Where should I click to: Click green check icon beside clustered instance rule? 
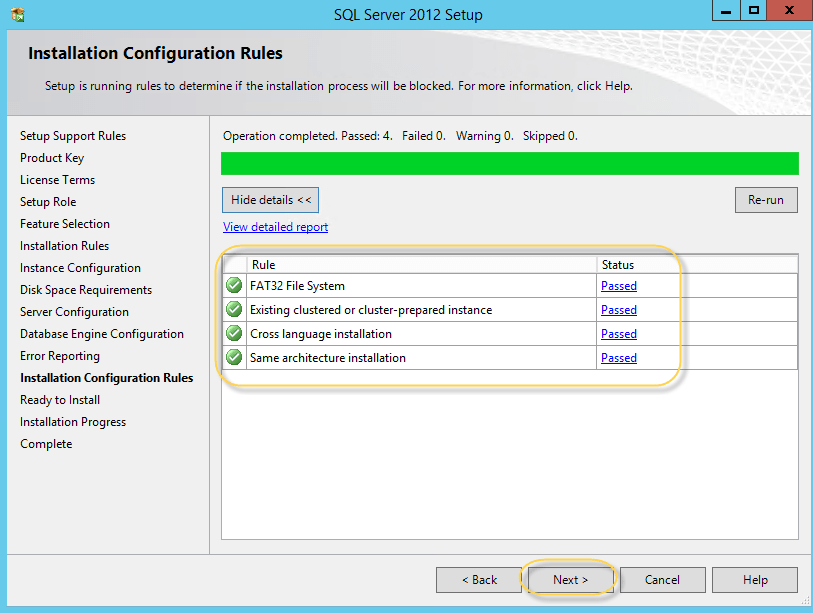coord(234,310)
